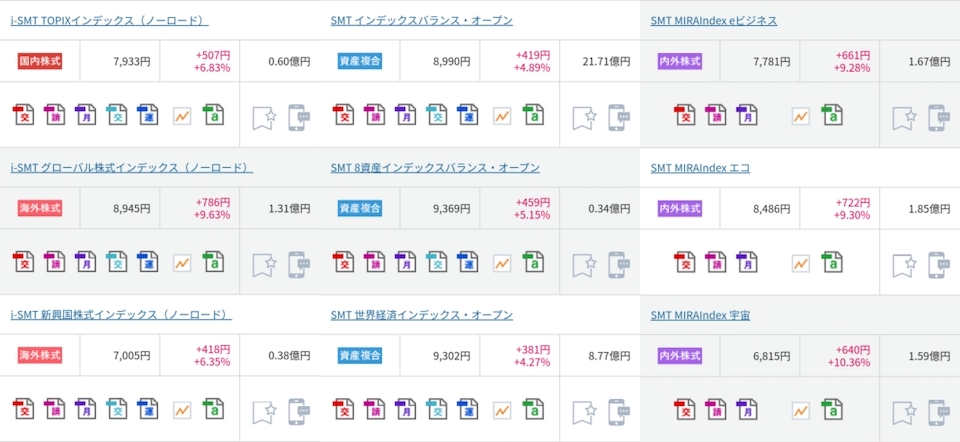Screen dimensions: 960x442
Task: Open SMT 8資産インデックスバランス・オープン fund link
Action: point(435,168)
